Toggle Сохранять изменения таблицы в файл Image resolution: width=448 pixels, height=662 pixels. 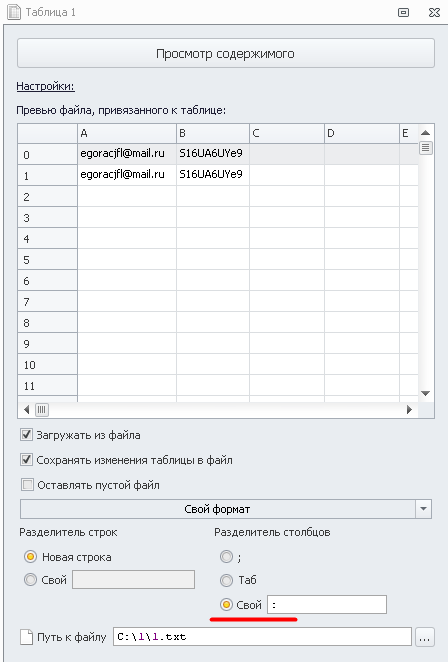click(27, 460)
